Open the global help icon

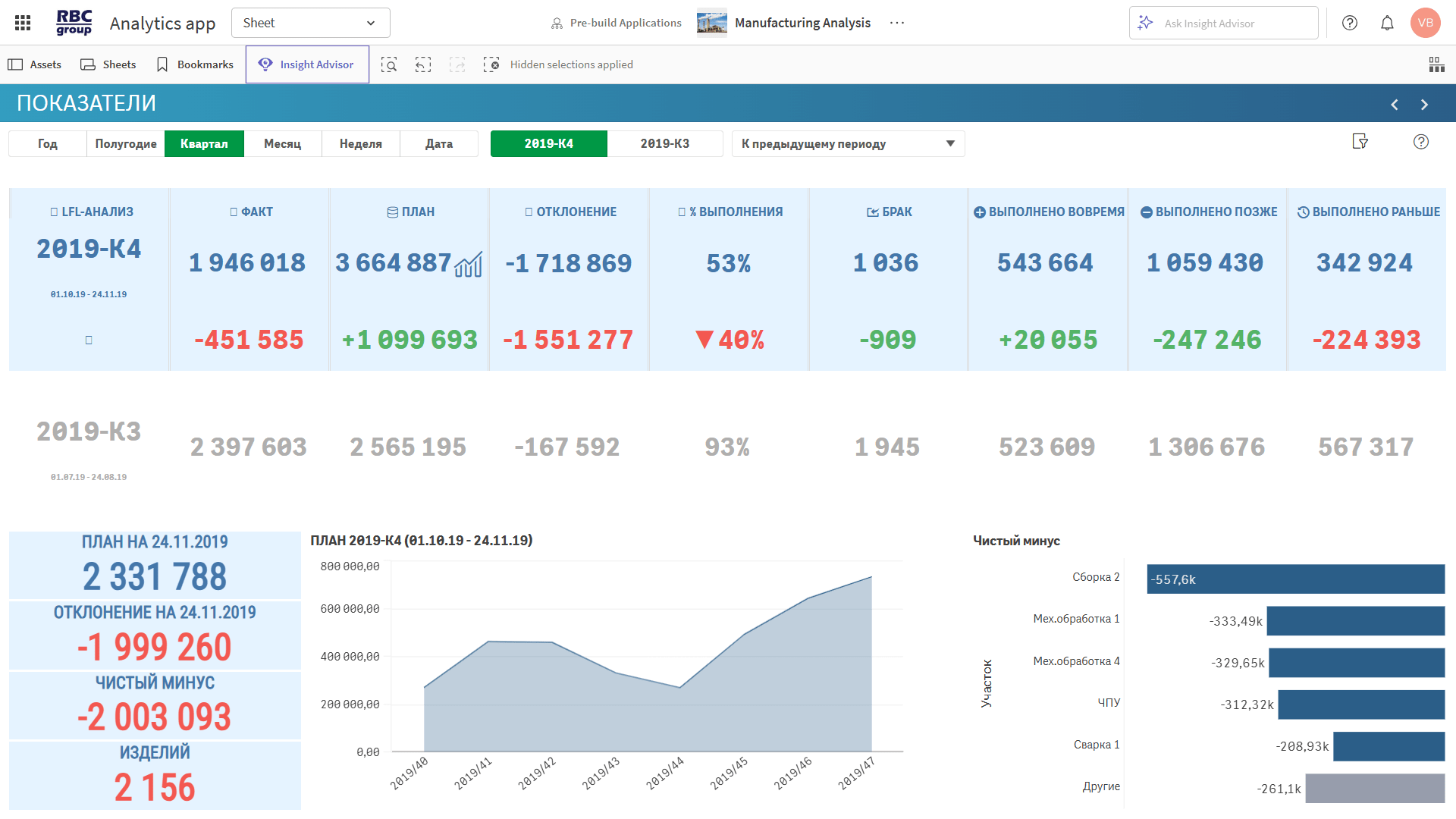(1350, 23)
